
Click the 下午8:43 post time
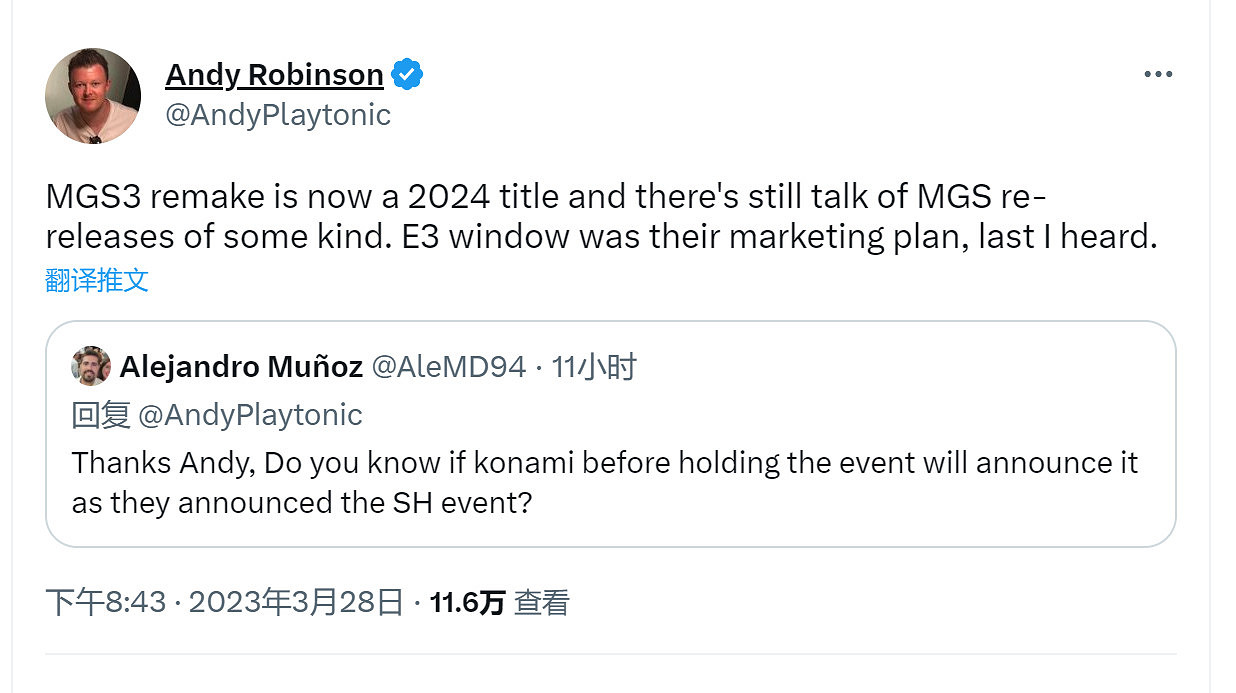pos(105,602)
